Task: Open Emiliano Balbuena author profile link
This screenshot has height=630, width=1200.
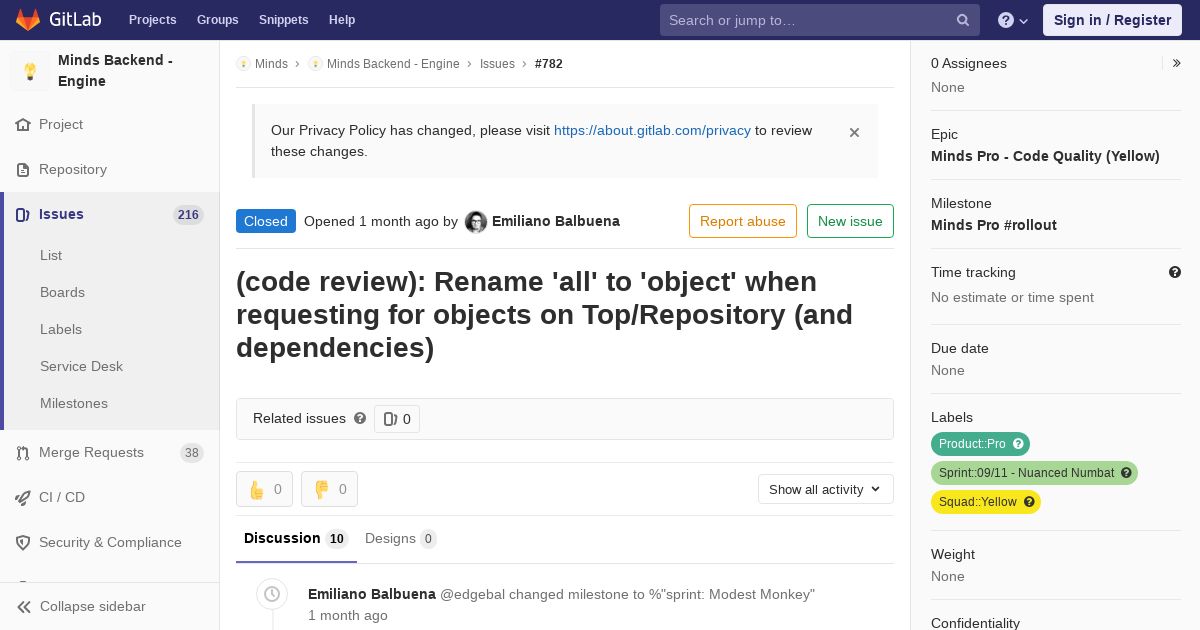Action: (556, 221)
